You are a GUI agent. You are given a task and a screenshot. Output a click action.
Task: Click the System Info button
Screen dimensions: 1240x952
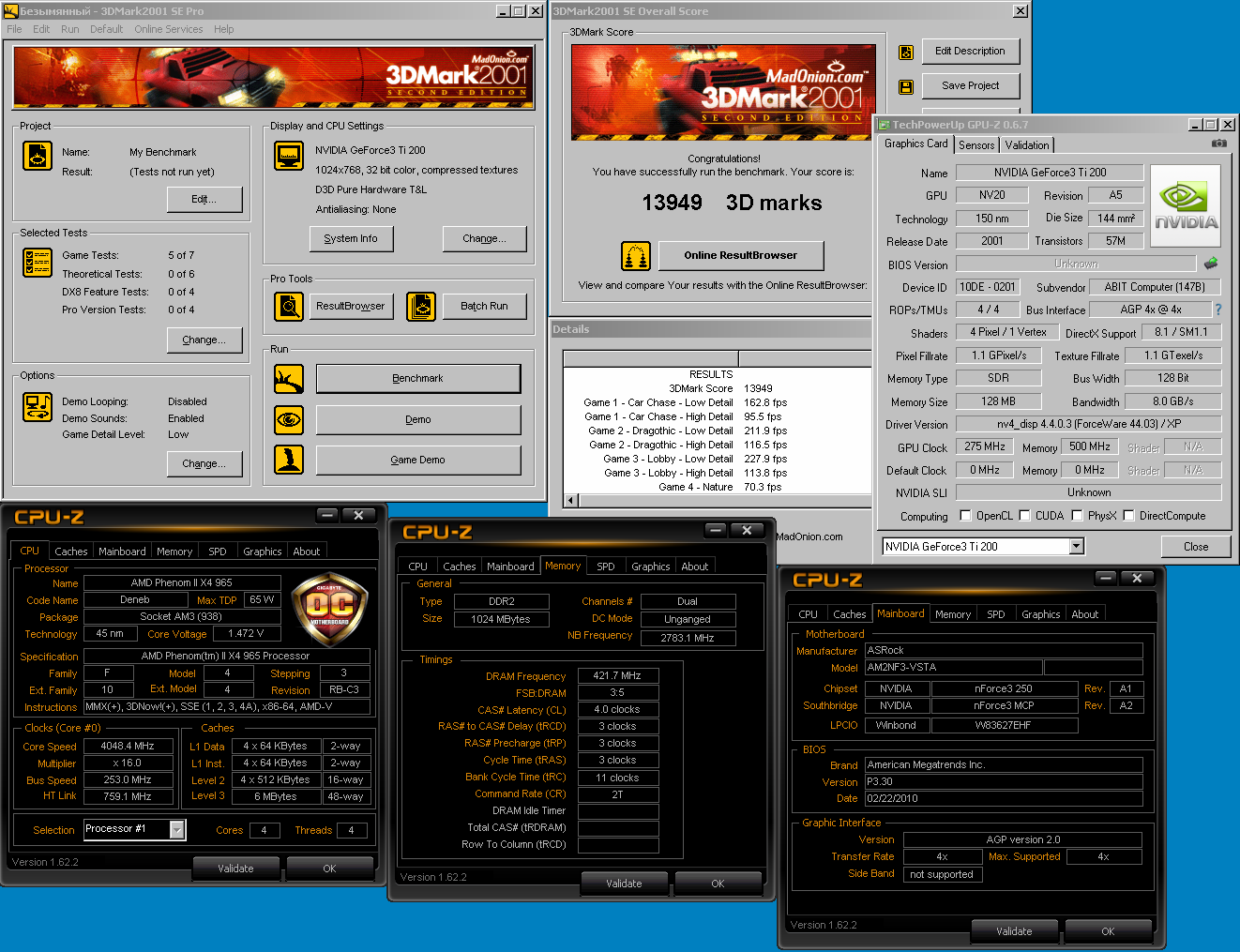(x=351, y=239)
